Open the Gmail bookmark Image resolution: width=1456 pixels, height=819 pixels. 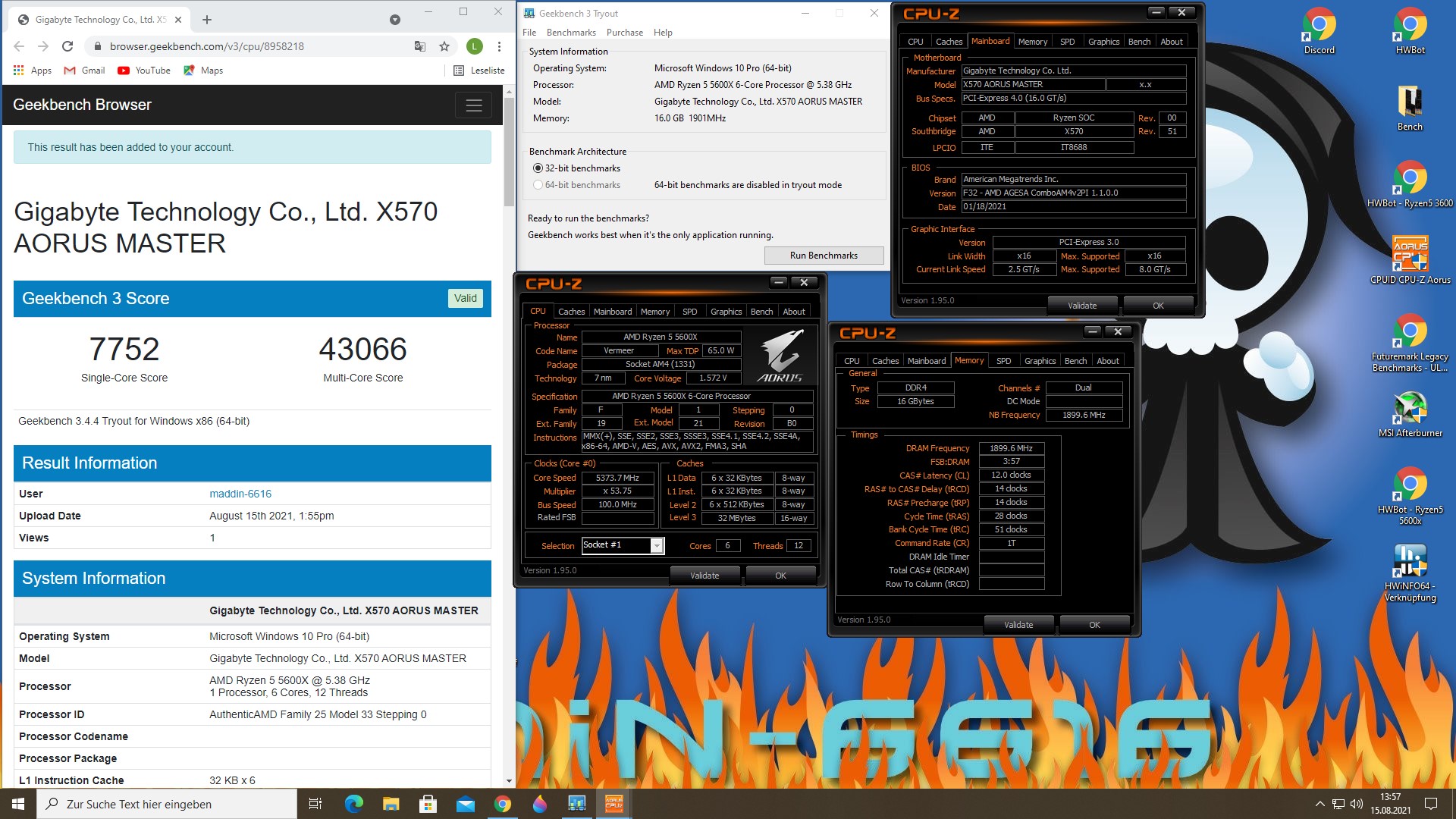[x=84, y=71]
